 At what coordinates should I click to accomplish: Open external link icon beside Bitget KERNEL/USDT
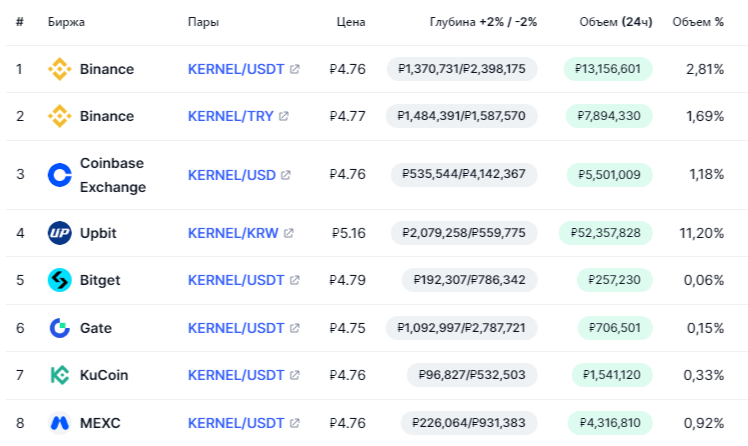pyautogui.click(x=295, y=280)
